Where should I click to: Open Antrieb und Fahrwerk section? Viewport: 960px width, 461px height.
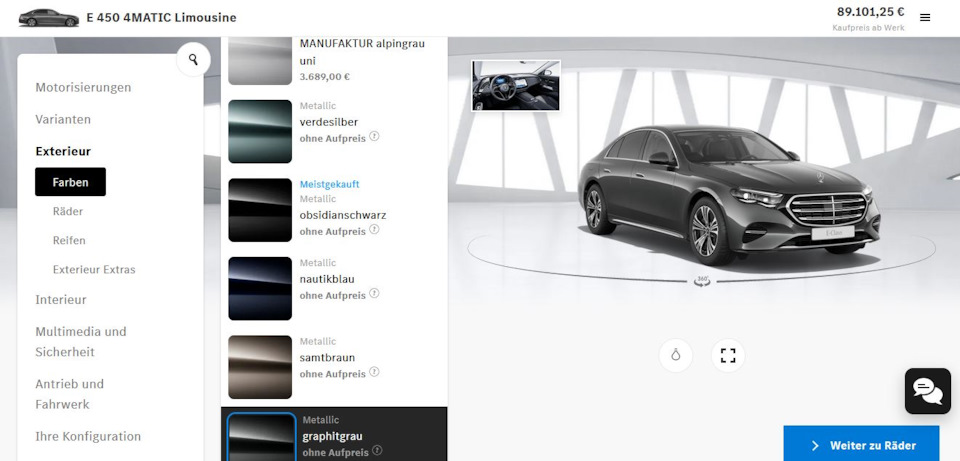tap(69, 394)
